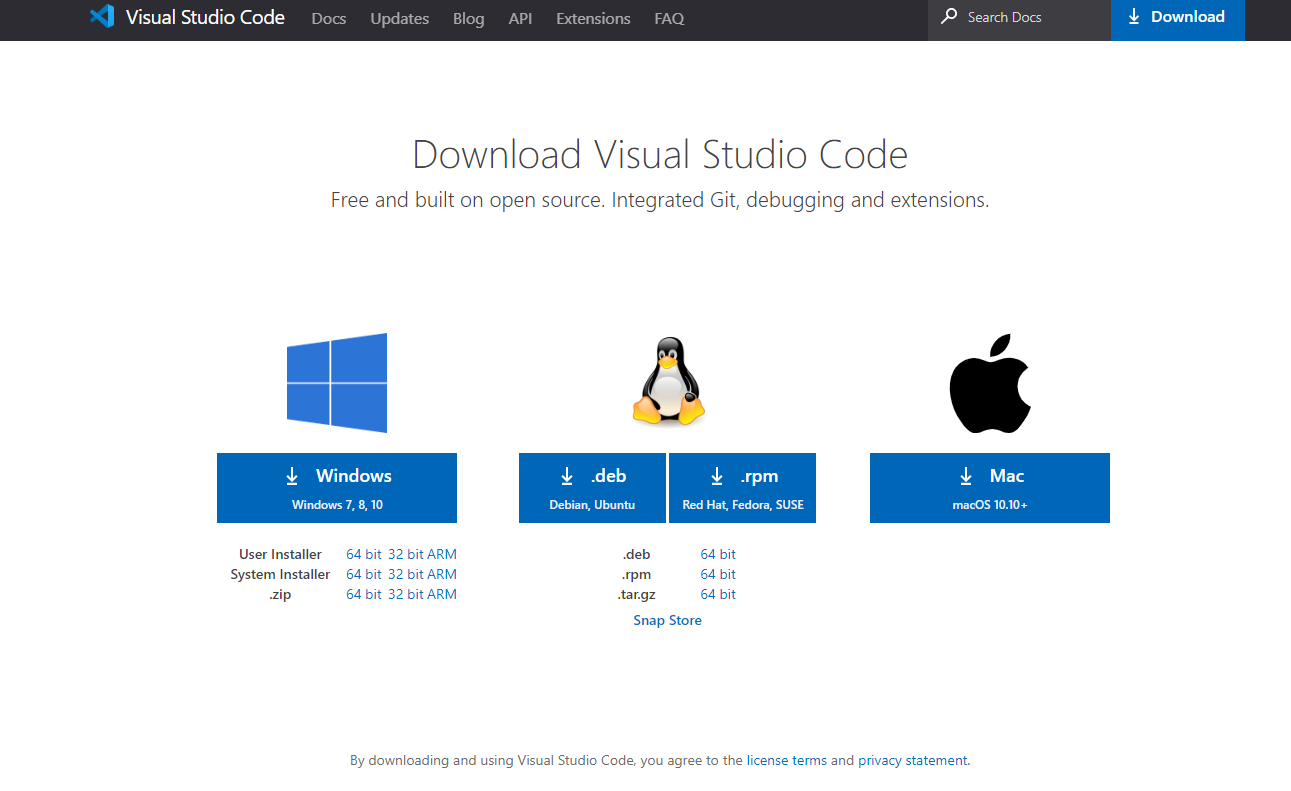Download the .rpm package for Red Hat

coord(742,488)
